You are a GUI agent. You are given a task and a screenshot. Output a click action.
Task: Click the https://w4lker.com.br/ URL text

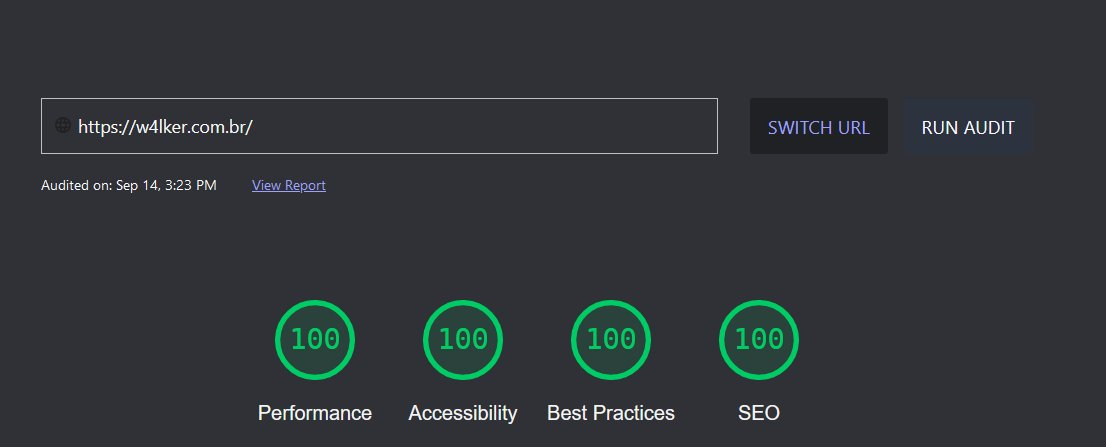(x=165, y=127)
